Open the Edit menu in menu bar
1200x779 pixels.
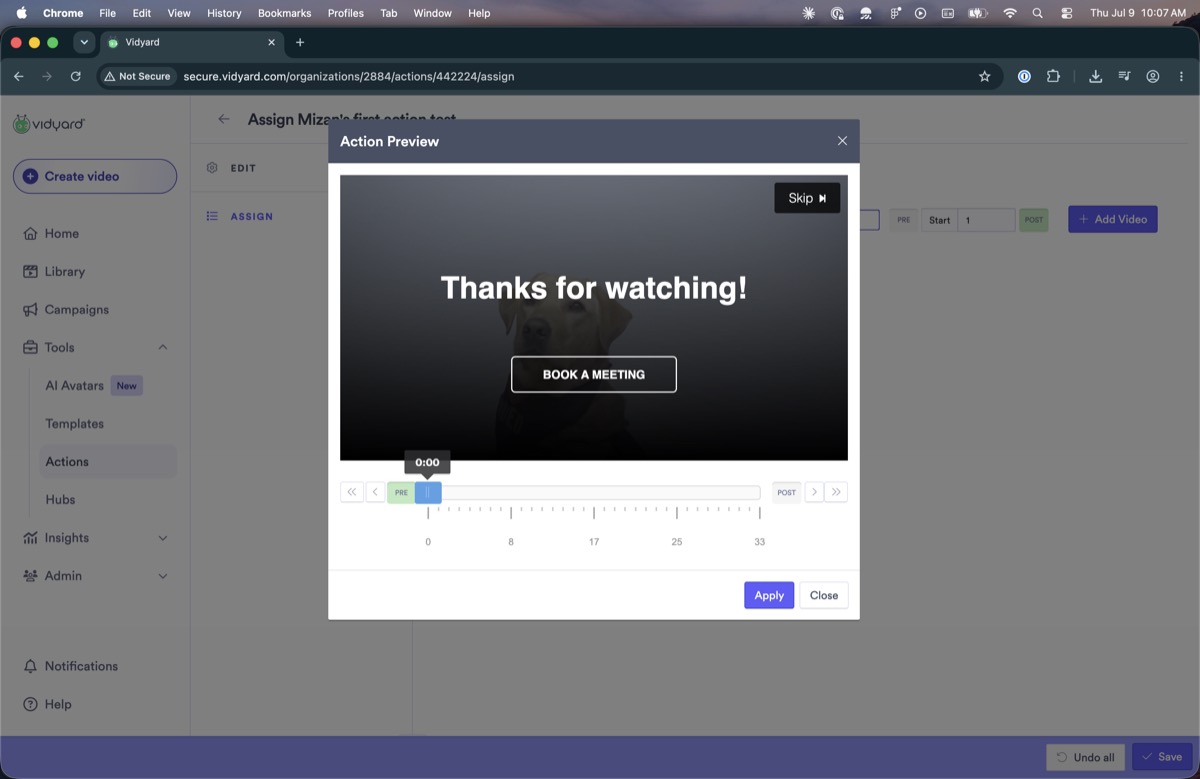point(142,13)
